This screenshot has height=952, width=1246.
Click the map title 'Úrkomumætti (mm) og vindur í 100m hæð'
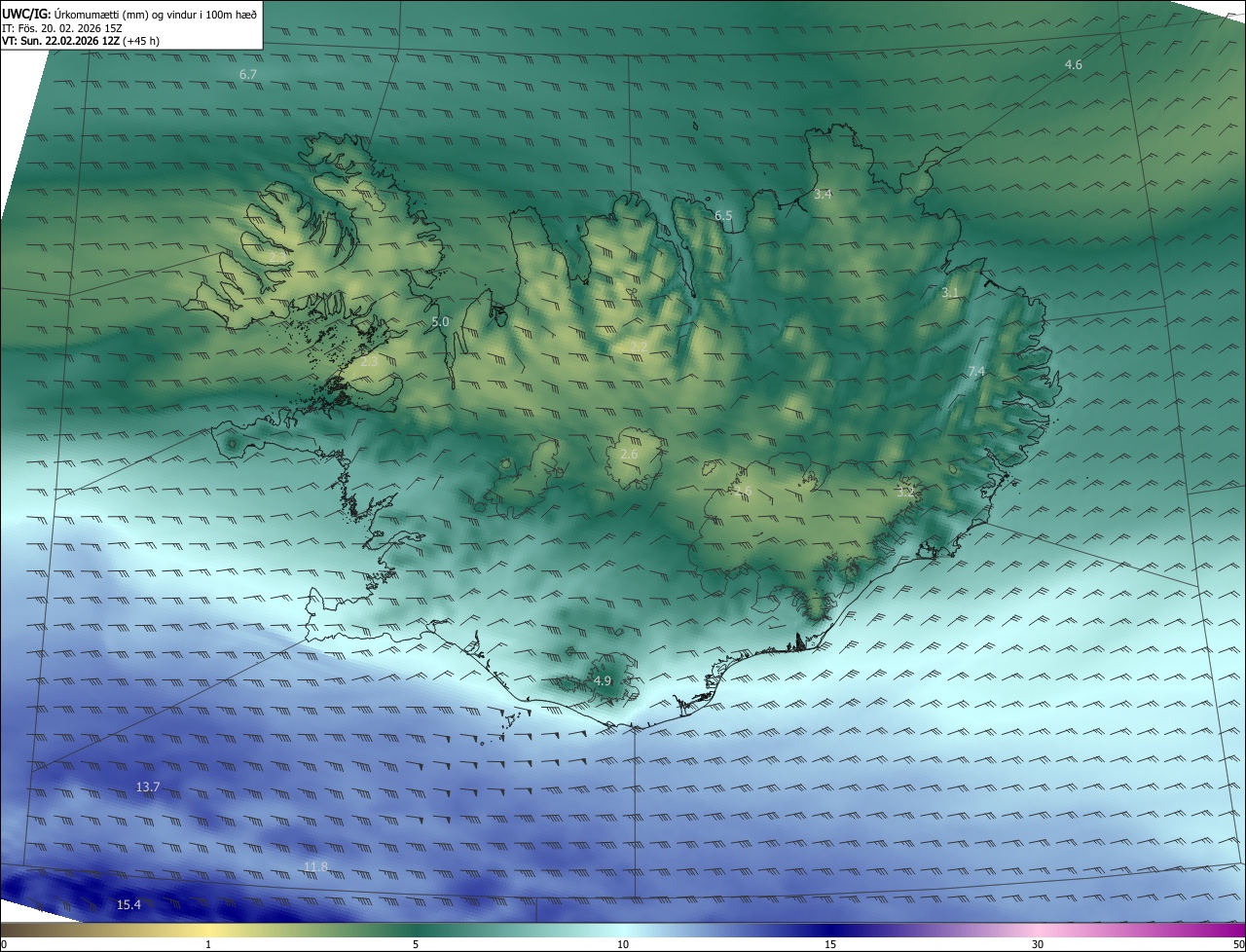click(156, 15)
